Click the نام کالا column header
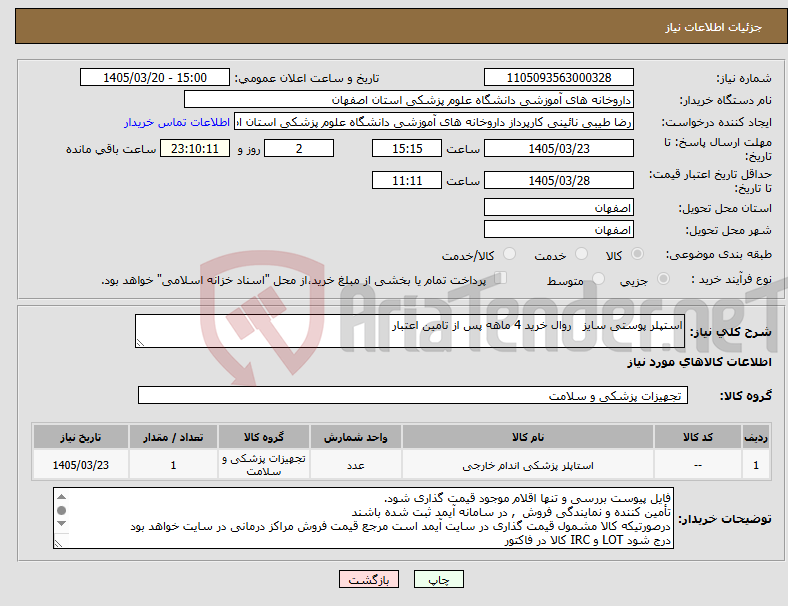This screenshot has height=606, width=788. click(x=528, y=437)
